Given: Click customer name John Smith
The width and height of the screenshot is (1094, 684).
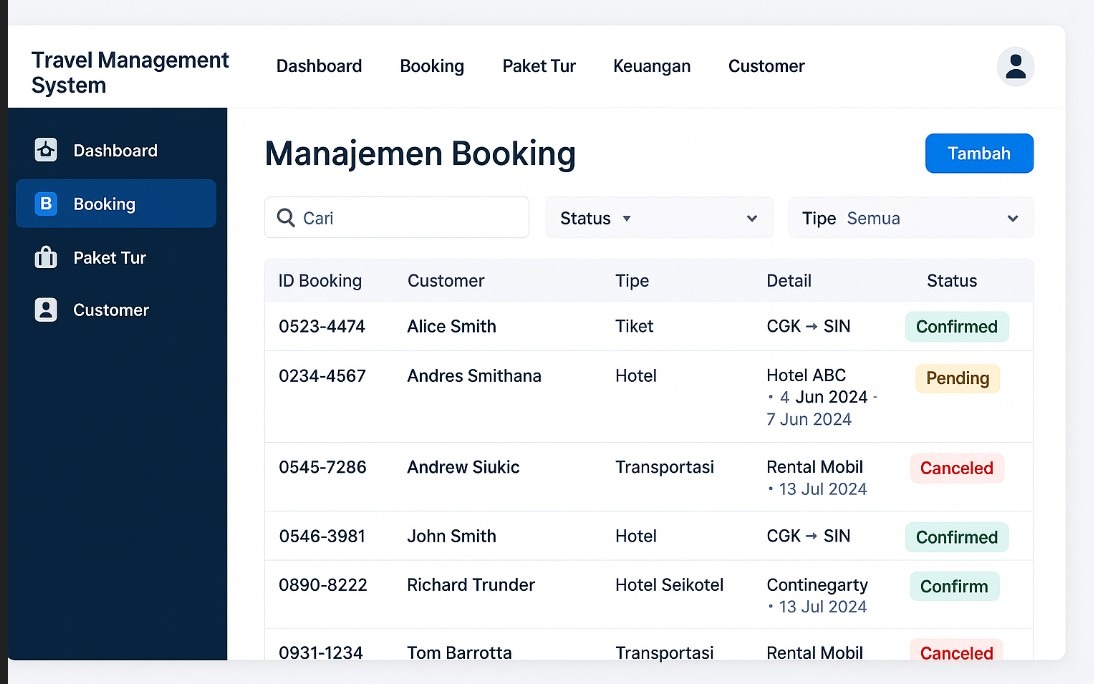Looking at the screenshot, I should pos(451,536).
